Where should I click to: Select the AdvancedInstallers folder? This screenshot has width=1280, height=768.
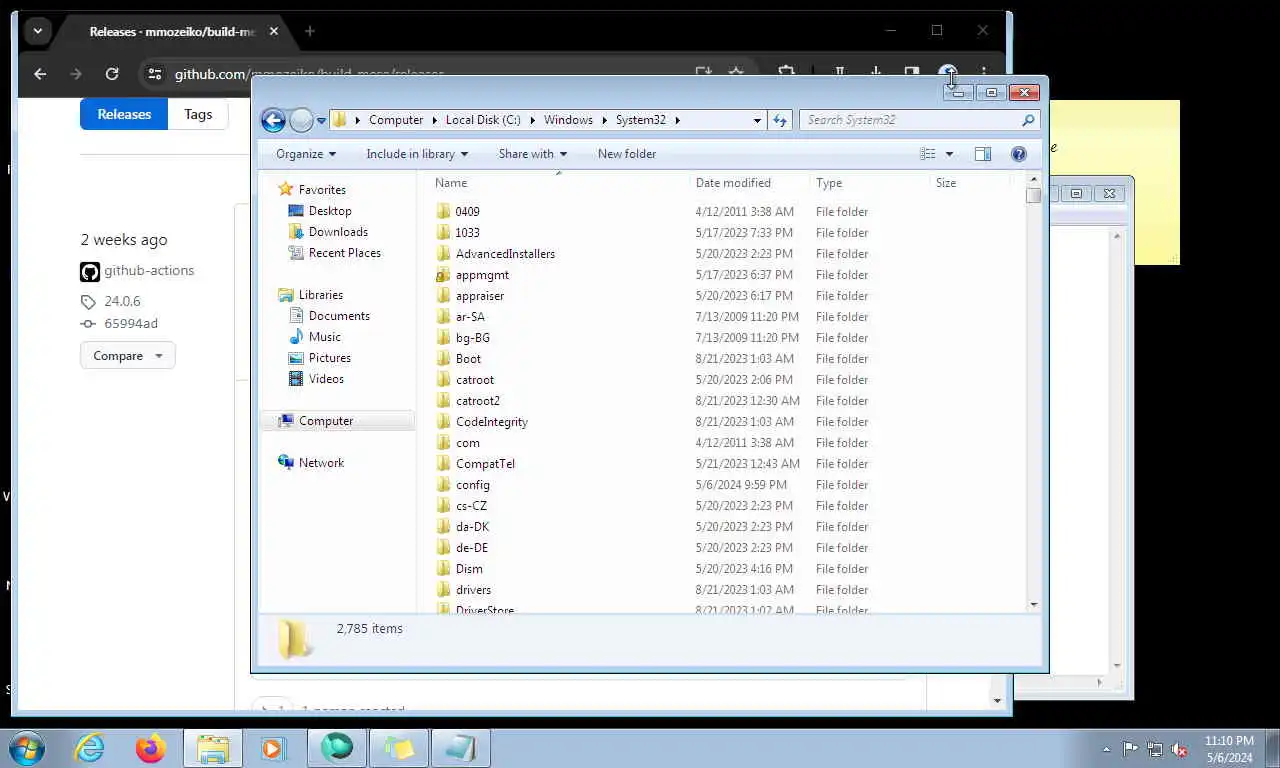tap(505, 254)
